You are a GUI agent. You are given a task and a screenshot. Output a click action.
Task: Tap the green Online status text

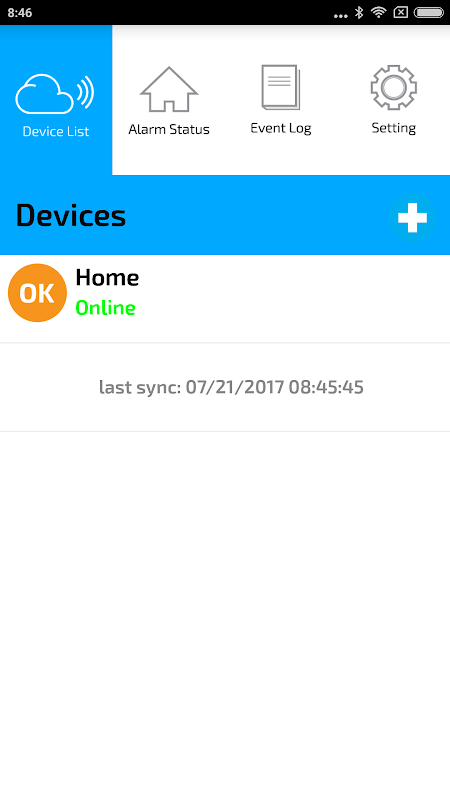(x=106, y=308)
